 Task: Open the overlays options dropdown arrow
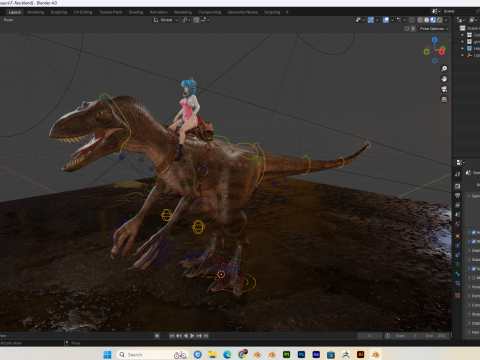[x=392, y=20]
